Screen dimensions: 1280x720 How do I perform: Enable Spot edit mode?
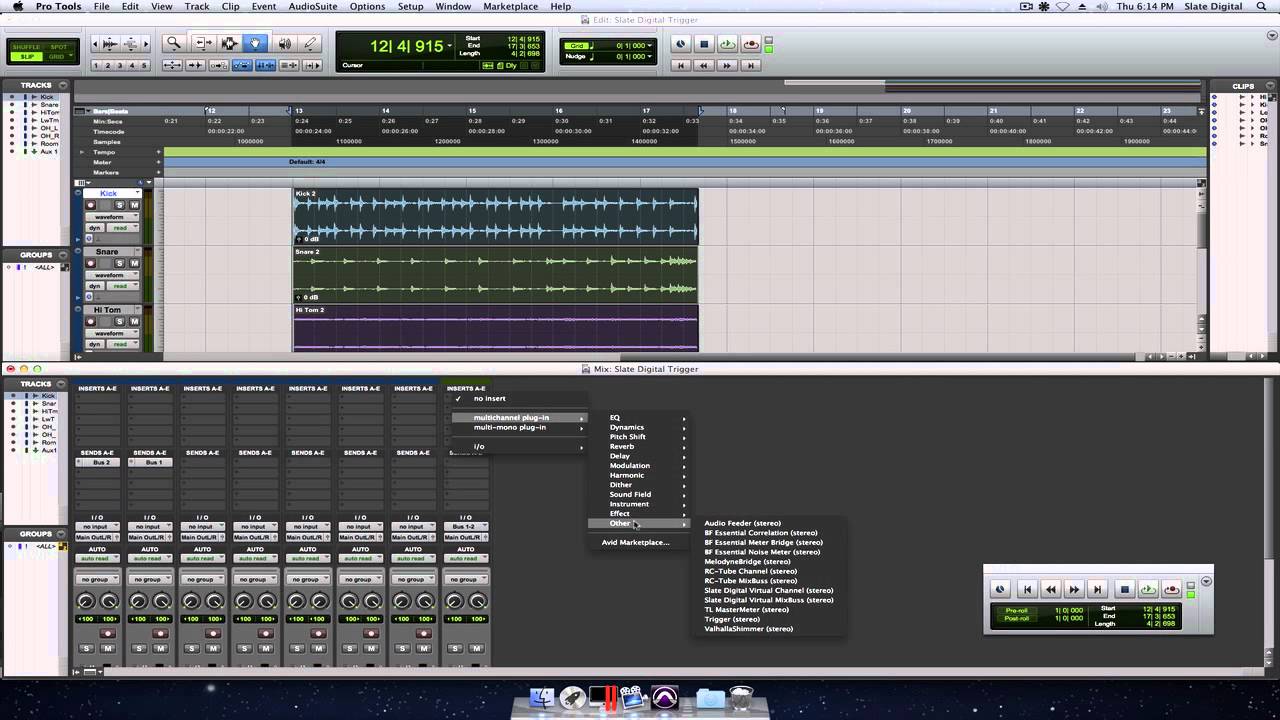tap(58, 47)
